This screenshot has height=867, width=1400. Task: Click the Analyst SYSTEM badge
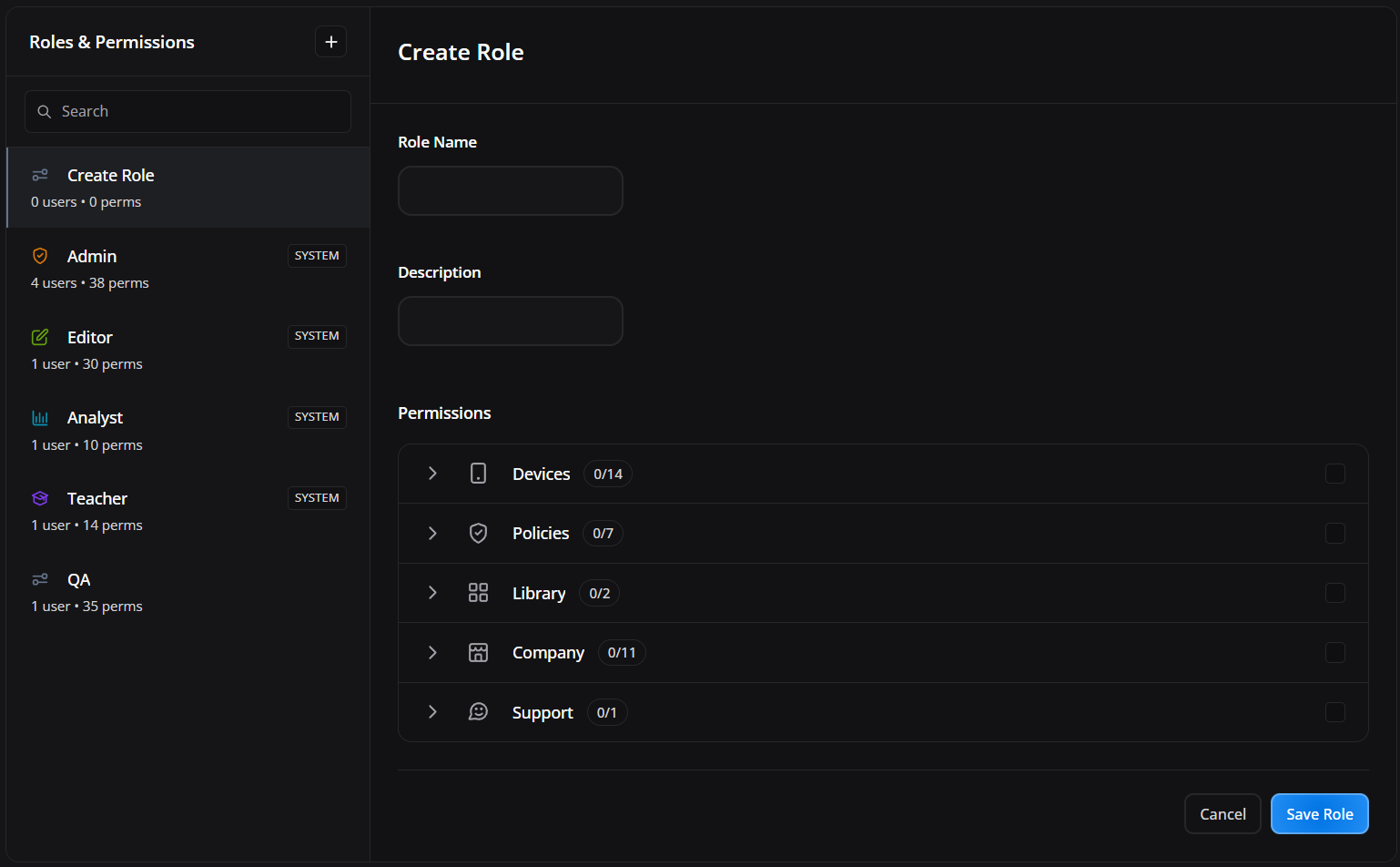click(317, 417)
